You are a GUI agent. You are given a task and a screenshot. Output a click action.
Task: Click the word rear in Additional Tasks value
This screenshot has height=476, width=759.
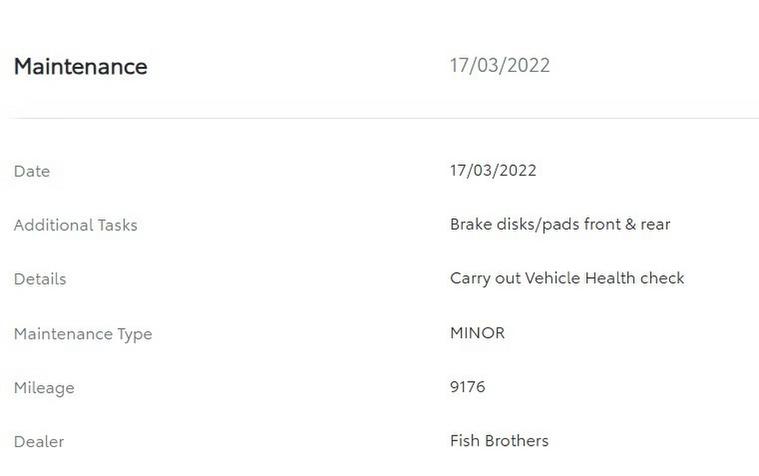(x=655, y=224)
